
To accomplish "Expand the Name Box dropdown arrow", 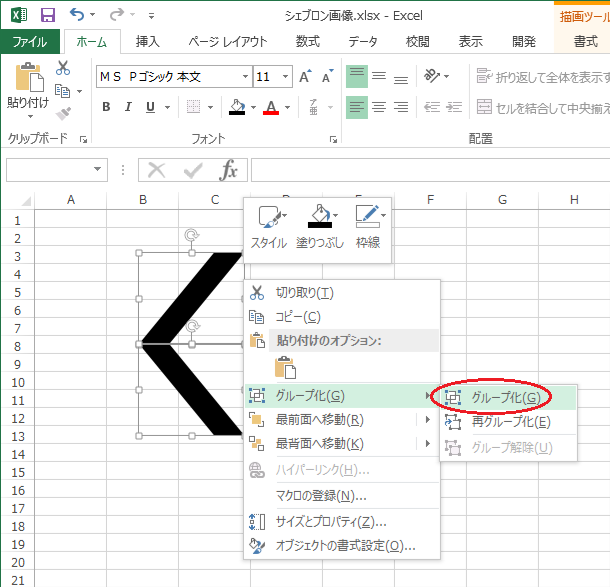I will [x=98, y=170].
